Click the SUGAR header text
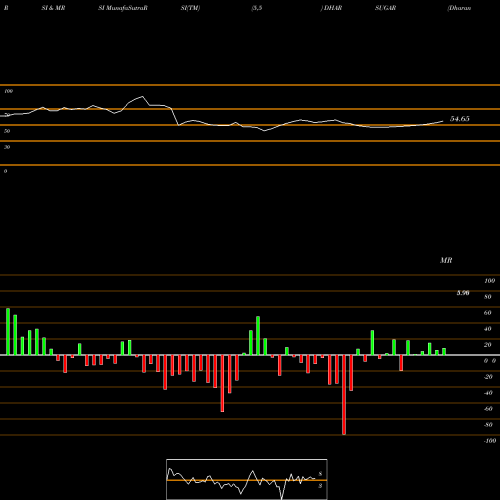The image size is (500, 500). [x=385, y=8]
